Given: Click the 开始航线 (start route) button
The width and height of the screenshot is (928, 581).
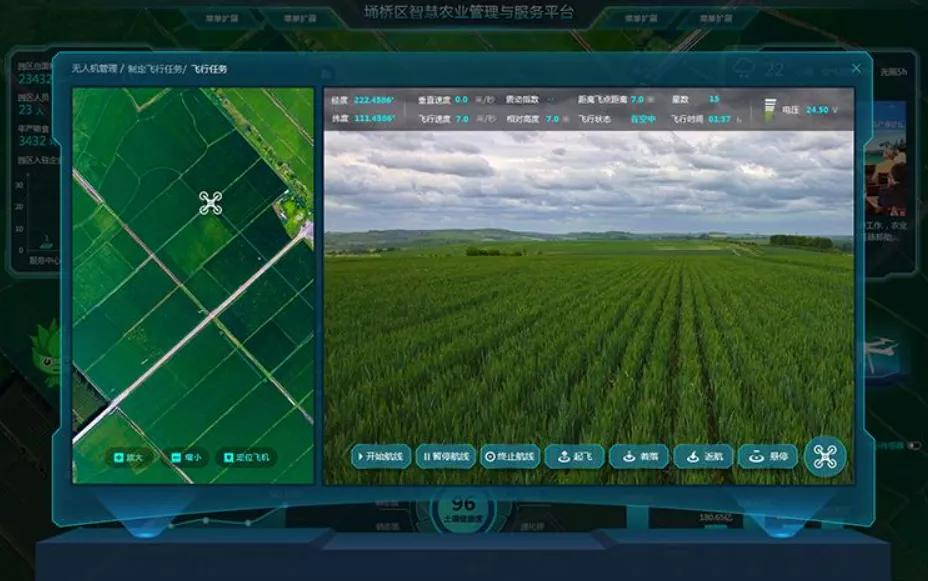Looking at the screenshot, I should point(380,456).
